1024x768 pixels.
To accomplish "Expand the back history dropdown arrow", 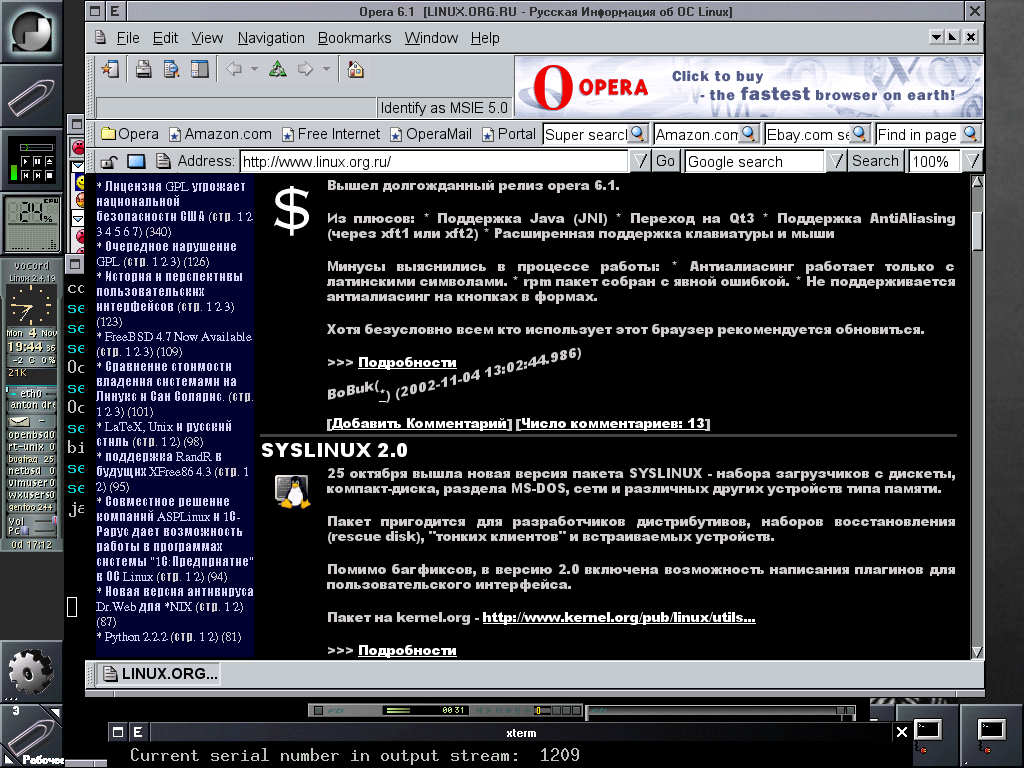I will pyautogui.click(x=254, y=69).
